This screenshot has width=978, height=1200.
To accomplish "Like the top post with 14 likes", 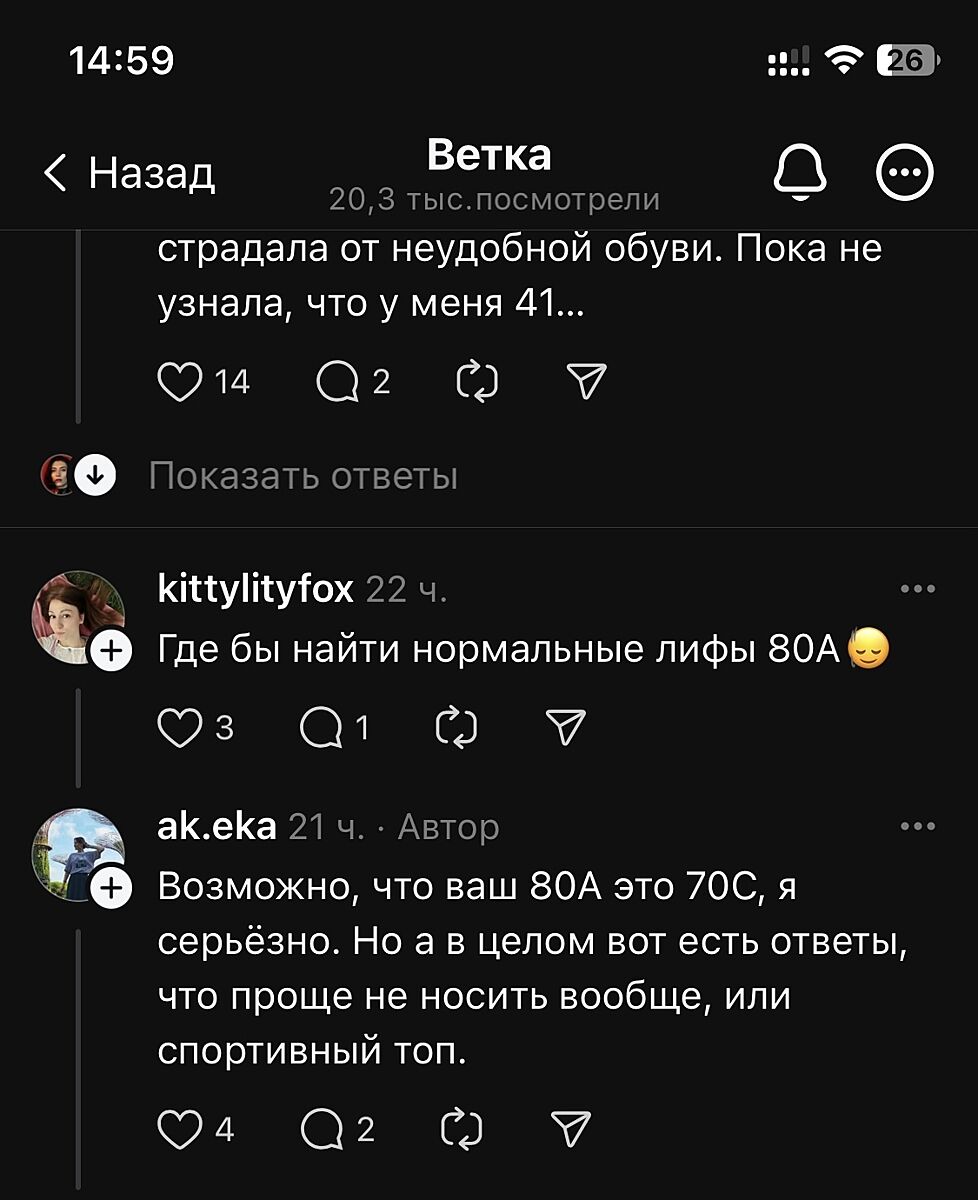I will point(180,382).
